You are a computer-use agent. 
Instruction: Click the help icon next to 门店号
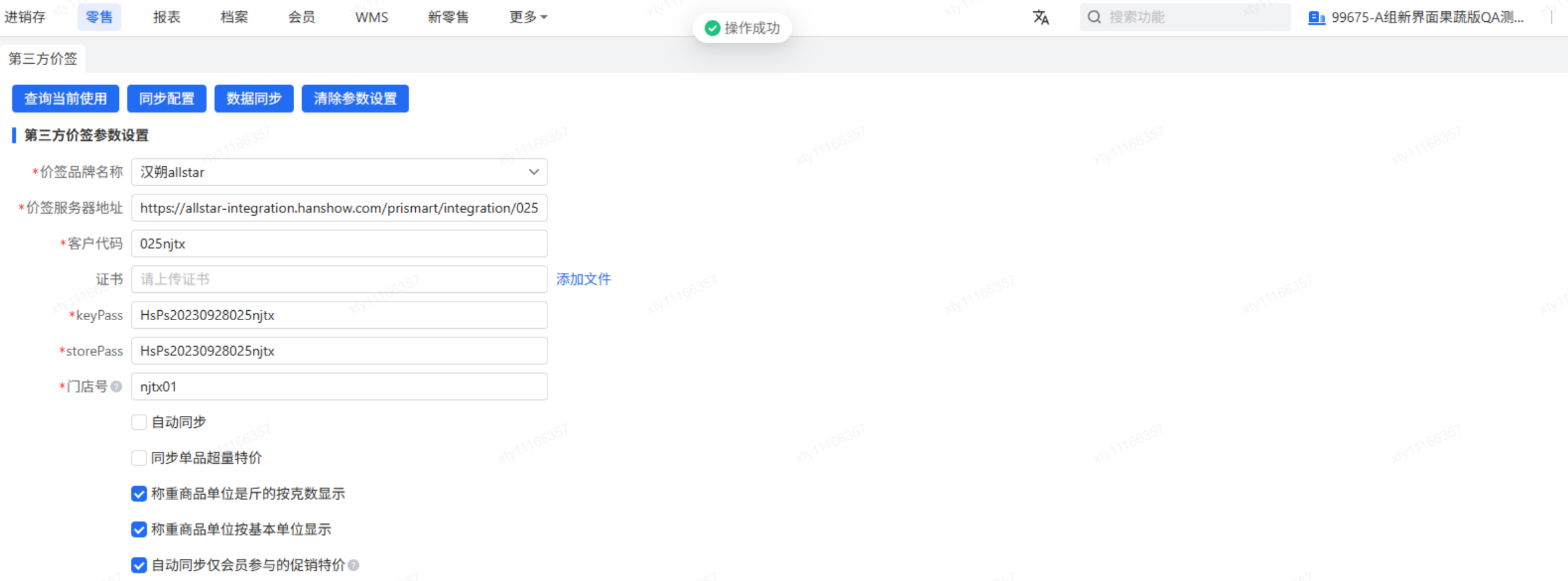[x=116, y=387]
